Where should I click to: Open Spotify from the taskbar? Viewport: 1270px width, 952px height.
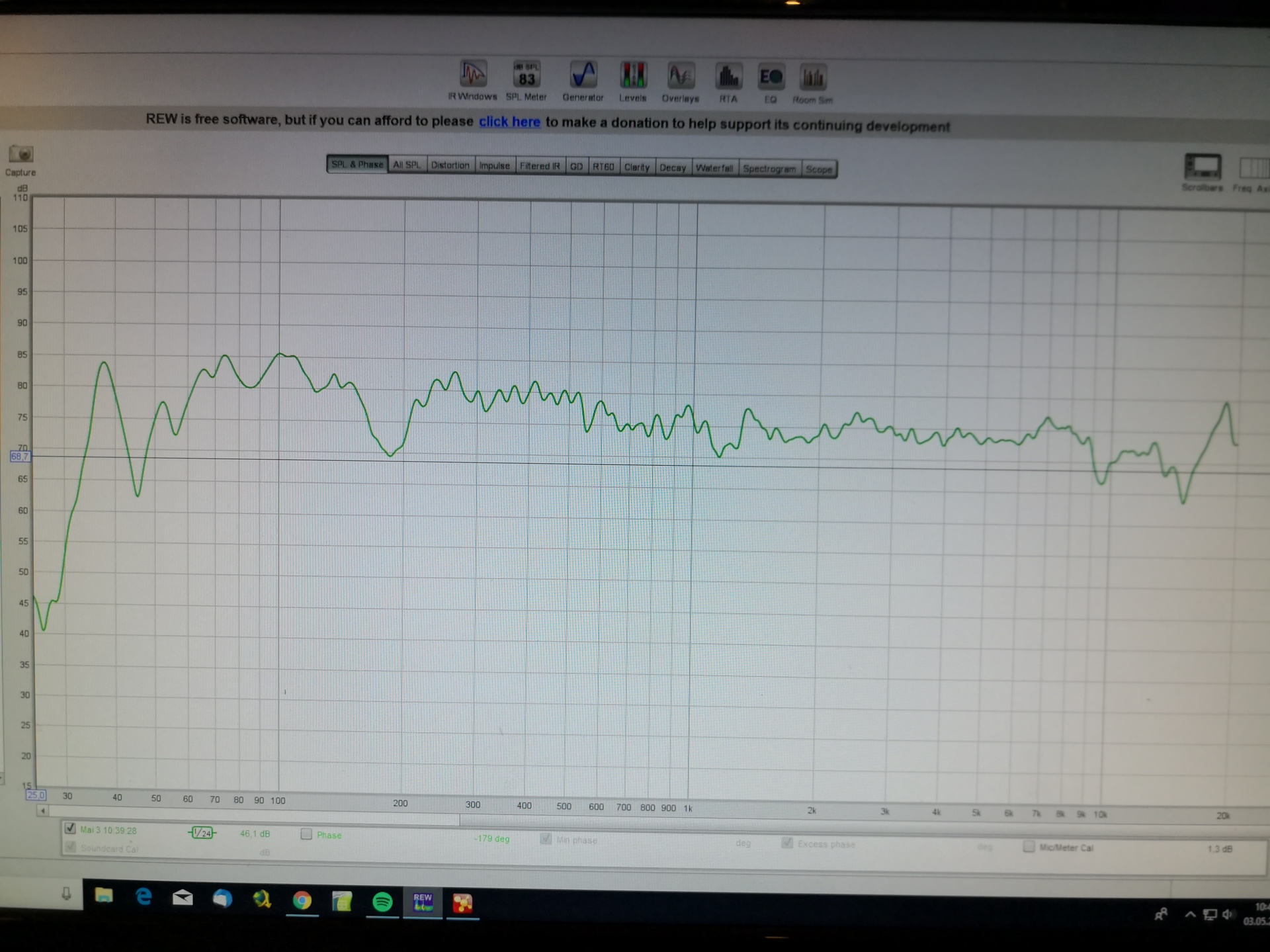click(x=382, y=902)
